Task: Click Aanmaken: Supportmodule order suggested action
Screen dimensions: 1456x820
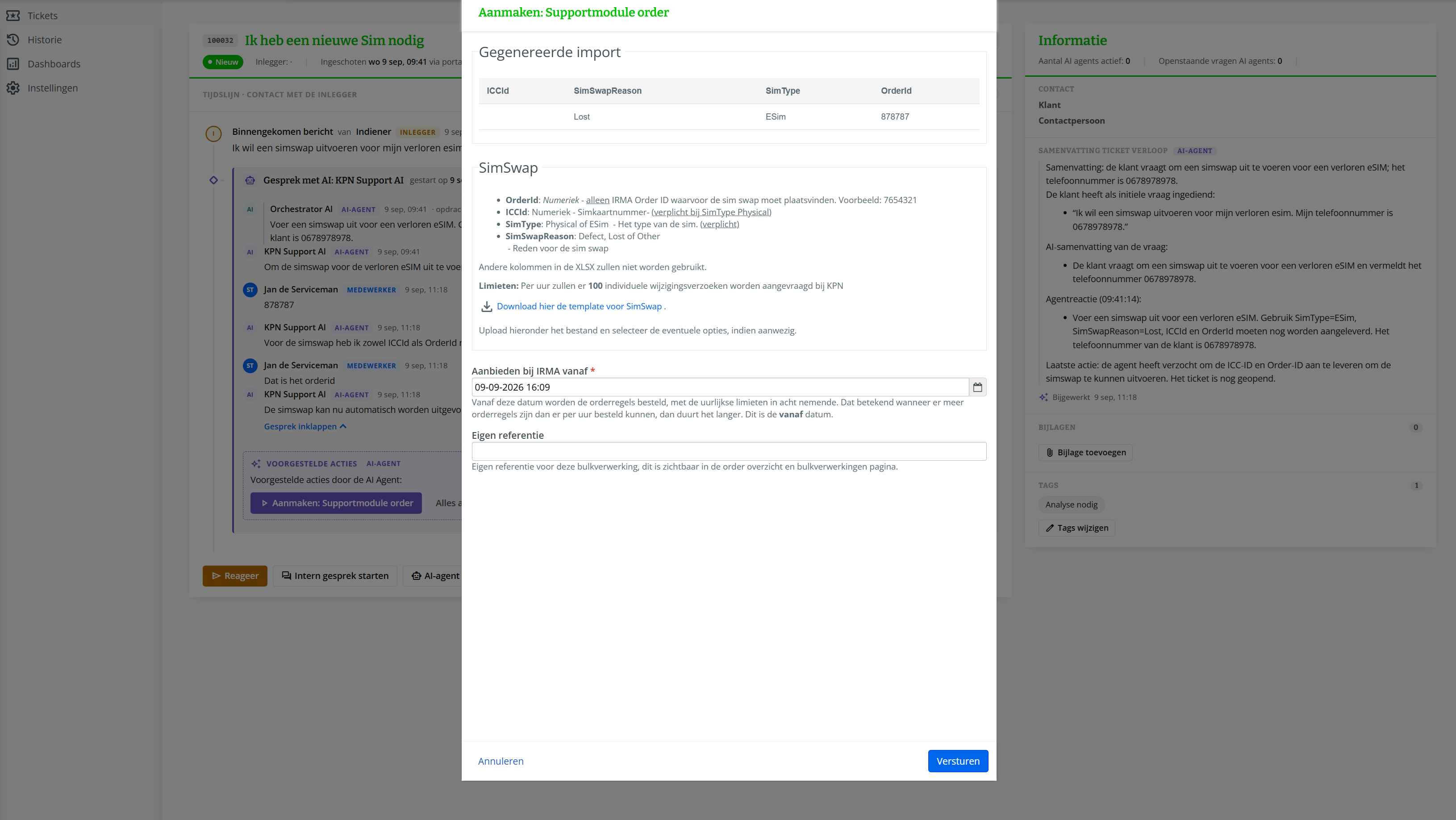Action: click(x=336, y=503)
